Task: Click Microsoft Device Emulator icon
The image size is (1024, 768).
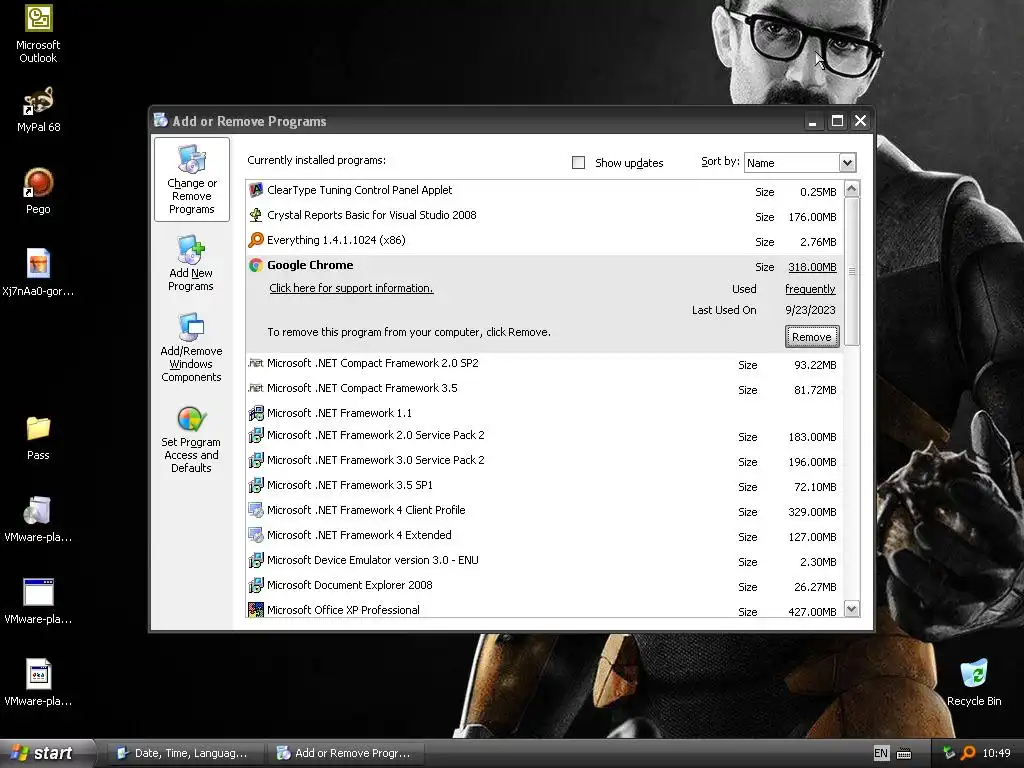Action: [x=256, y=560]
